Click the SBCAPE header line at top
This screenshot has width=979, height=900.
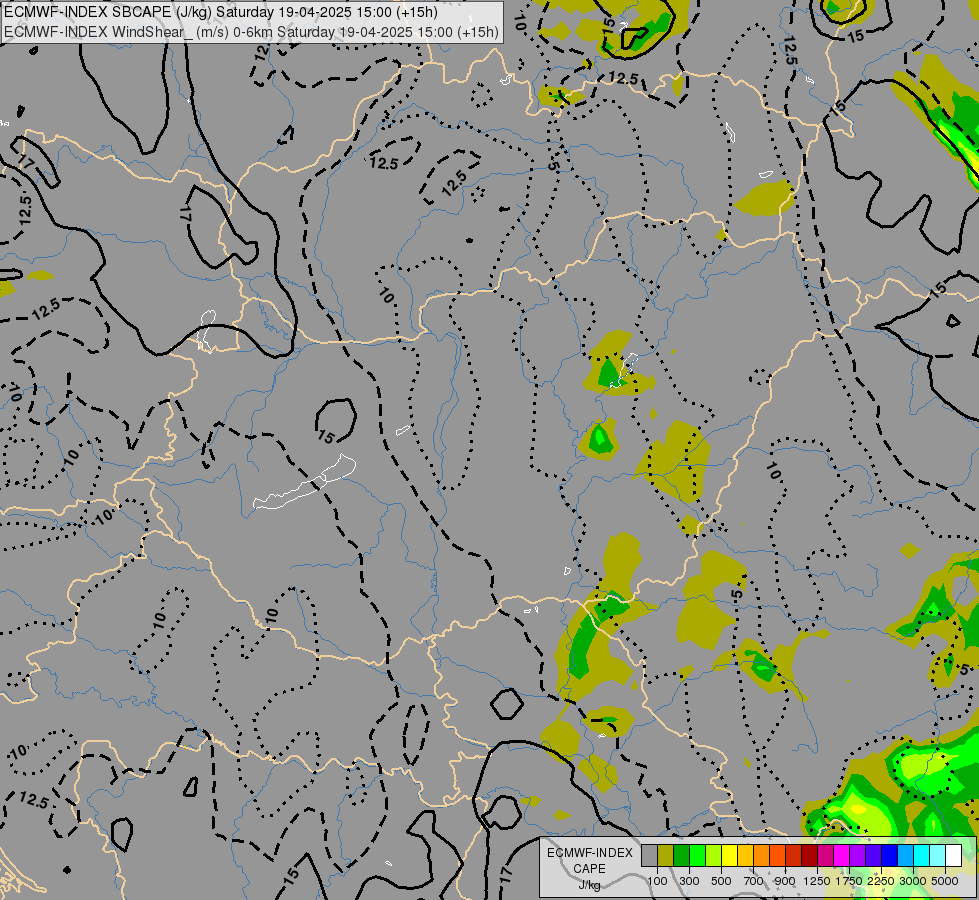coord(221,12)
